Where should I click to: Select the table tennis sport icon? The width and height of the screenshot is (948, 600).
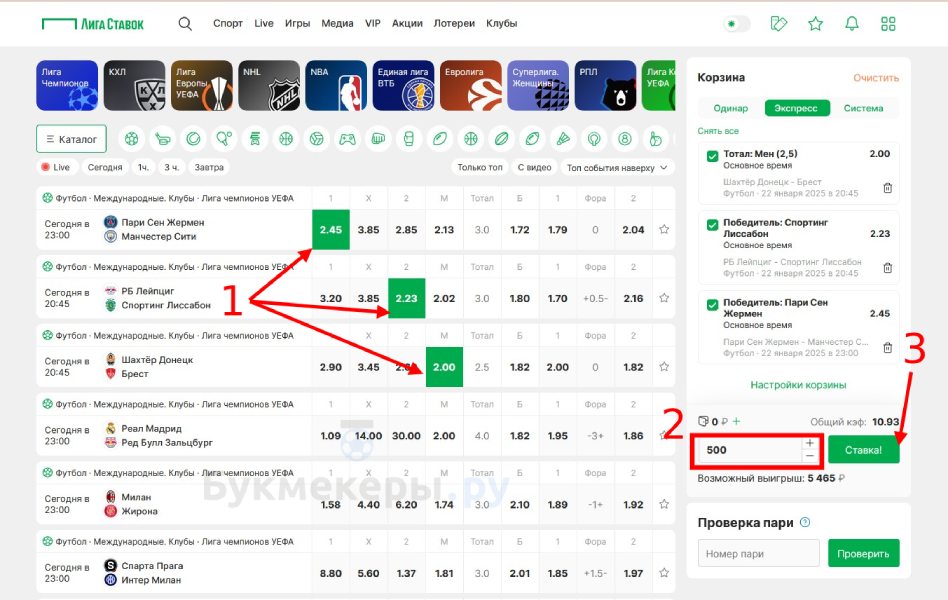click(224, 139)
